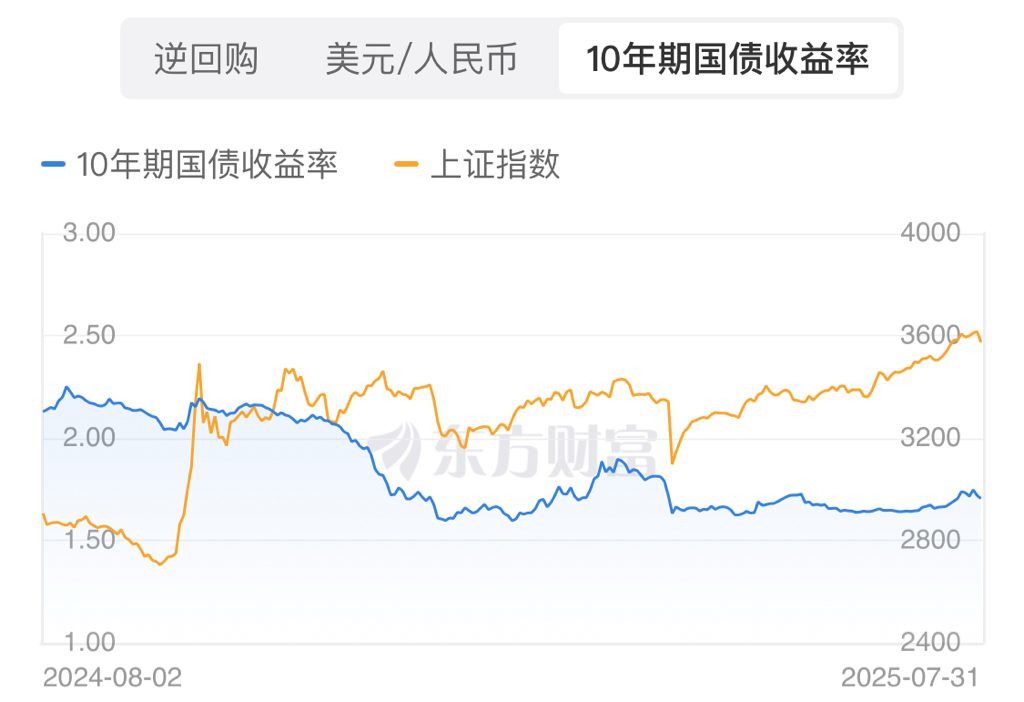Click the 3200 right axis label
The width and height of the screenshot is (1024, 702).
click(x=930, y=438)
